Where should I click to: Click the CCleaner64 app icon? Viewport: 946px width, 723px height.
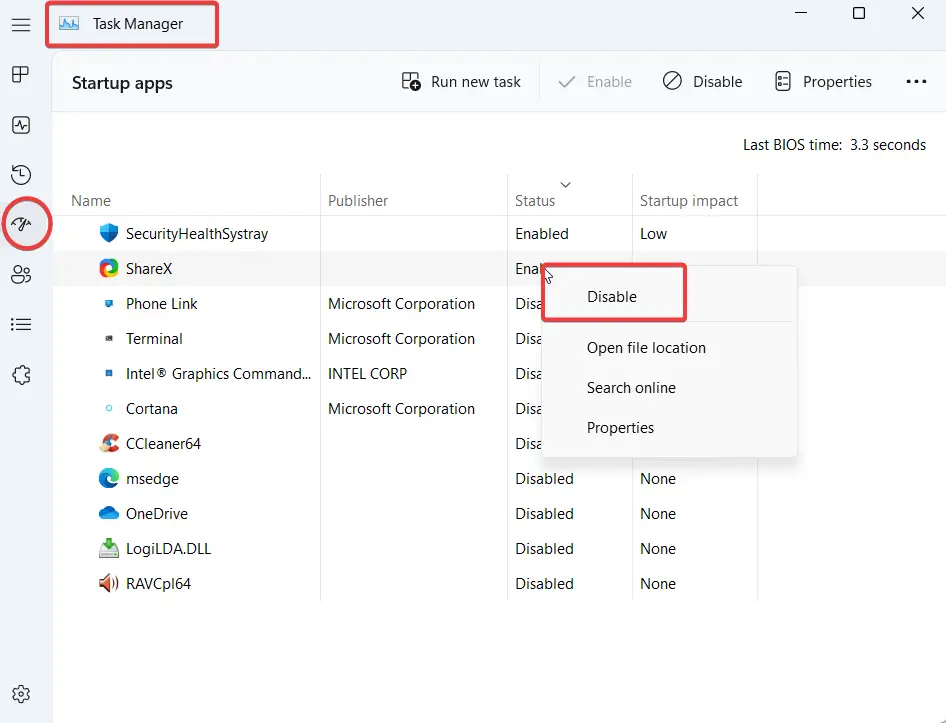[109, 443]
